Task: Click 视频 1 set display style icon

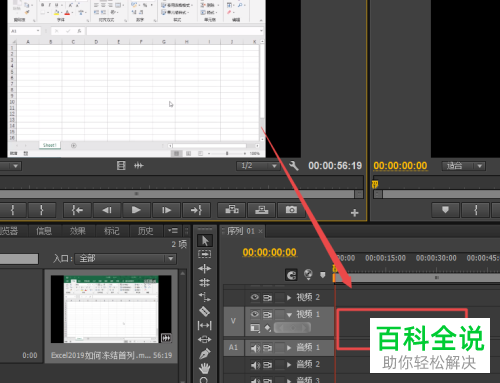Action: pos(255,328)
